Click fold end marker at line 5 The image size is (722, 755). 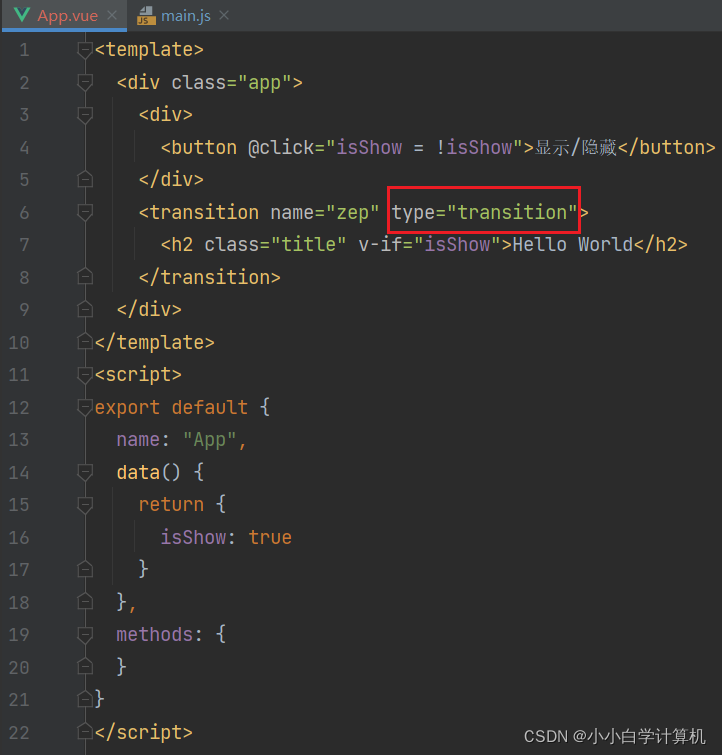coord(85,180)
